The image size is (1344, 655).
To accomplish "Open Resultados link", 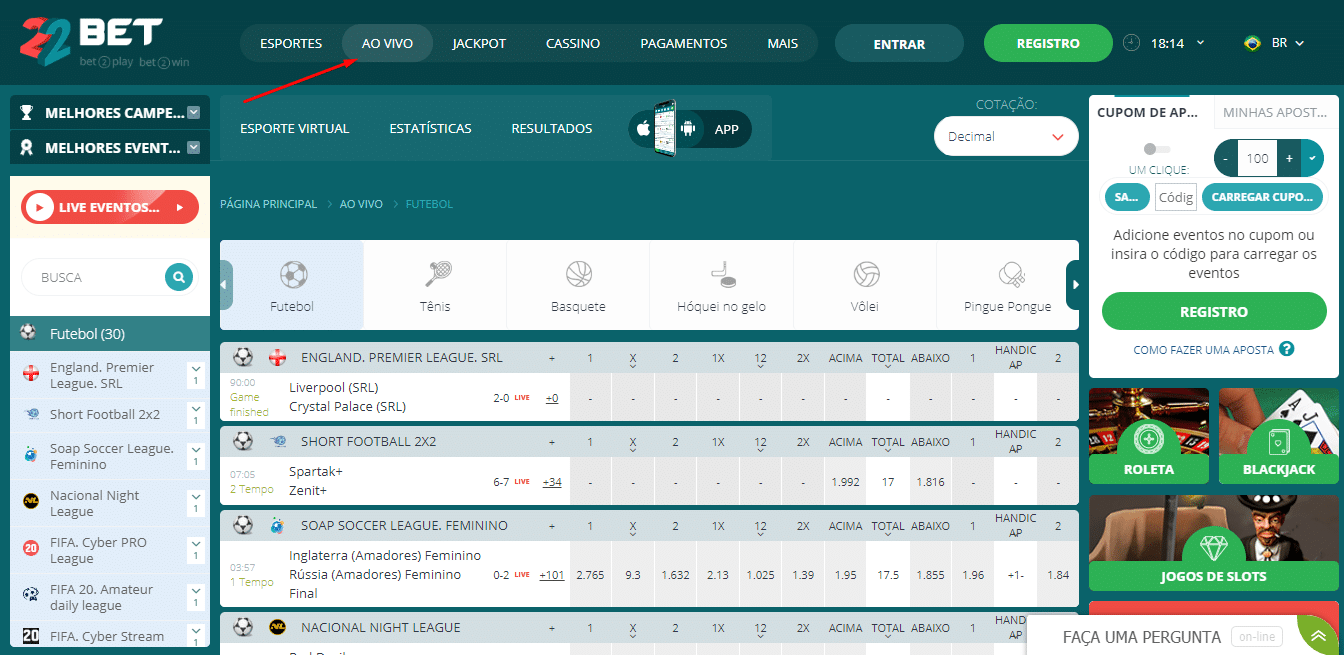I will coord(552,129).
